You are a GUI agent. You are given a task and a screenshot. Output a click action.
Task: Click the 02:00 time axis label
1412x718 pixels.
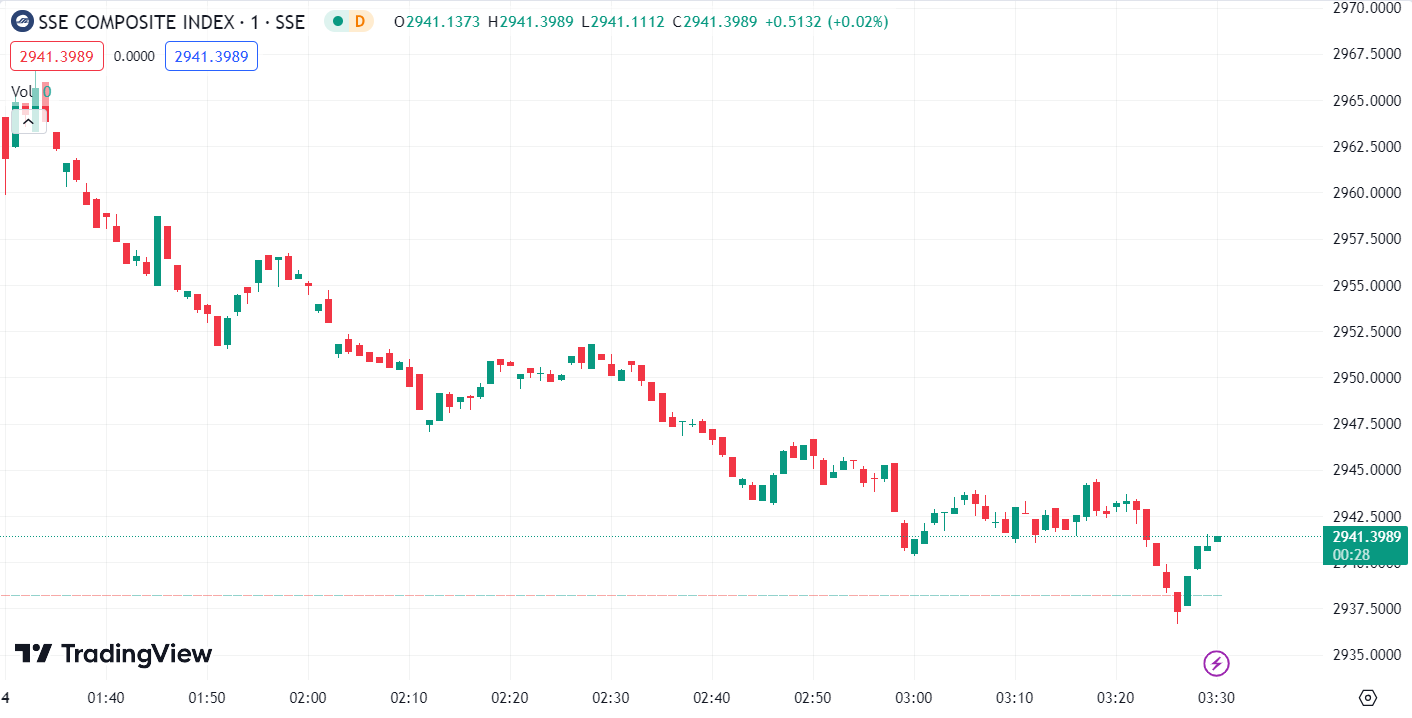click(307, 697)
